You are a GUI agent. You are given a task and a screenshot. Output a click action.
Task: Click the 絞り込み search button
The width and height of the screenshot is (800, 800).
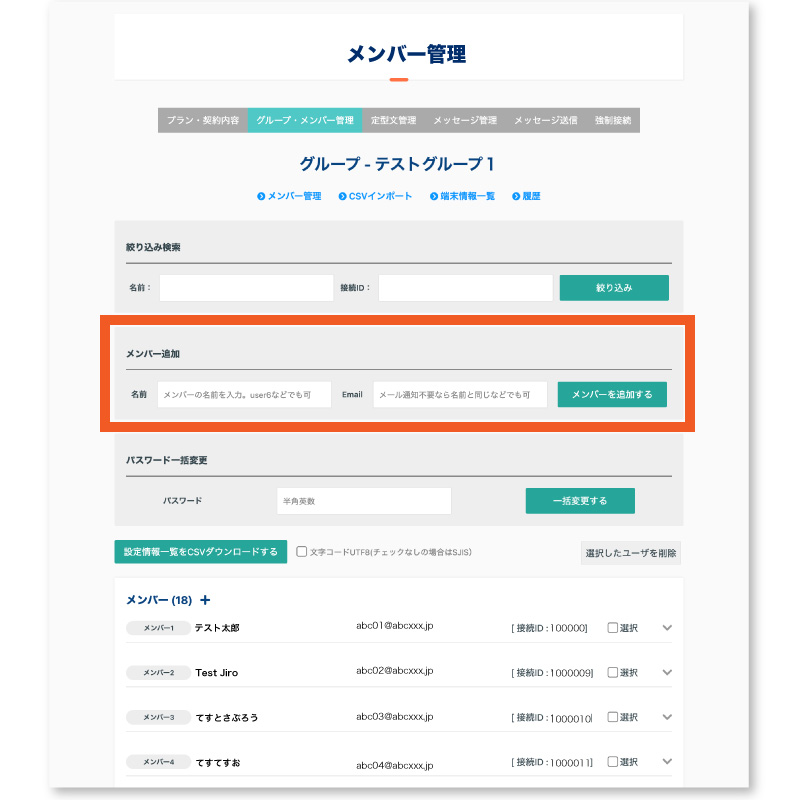pos(614,287)
